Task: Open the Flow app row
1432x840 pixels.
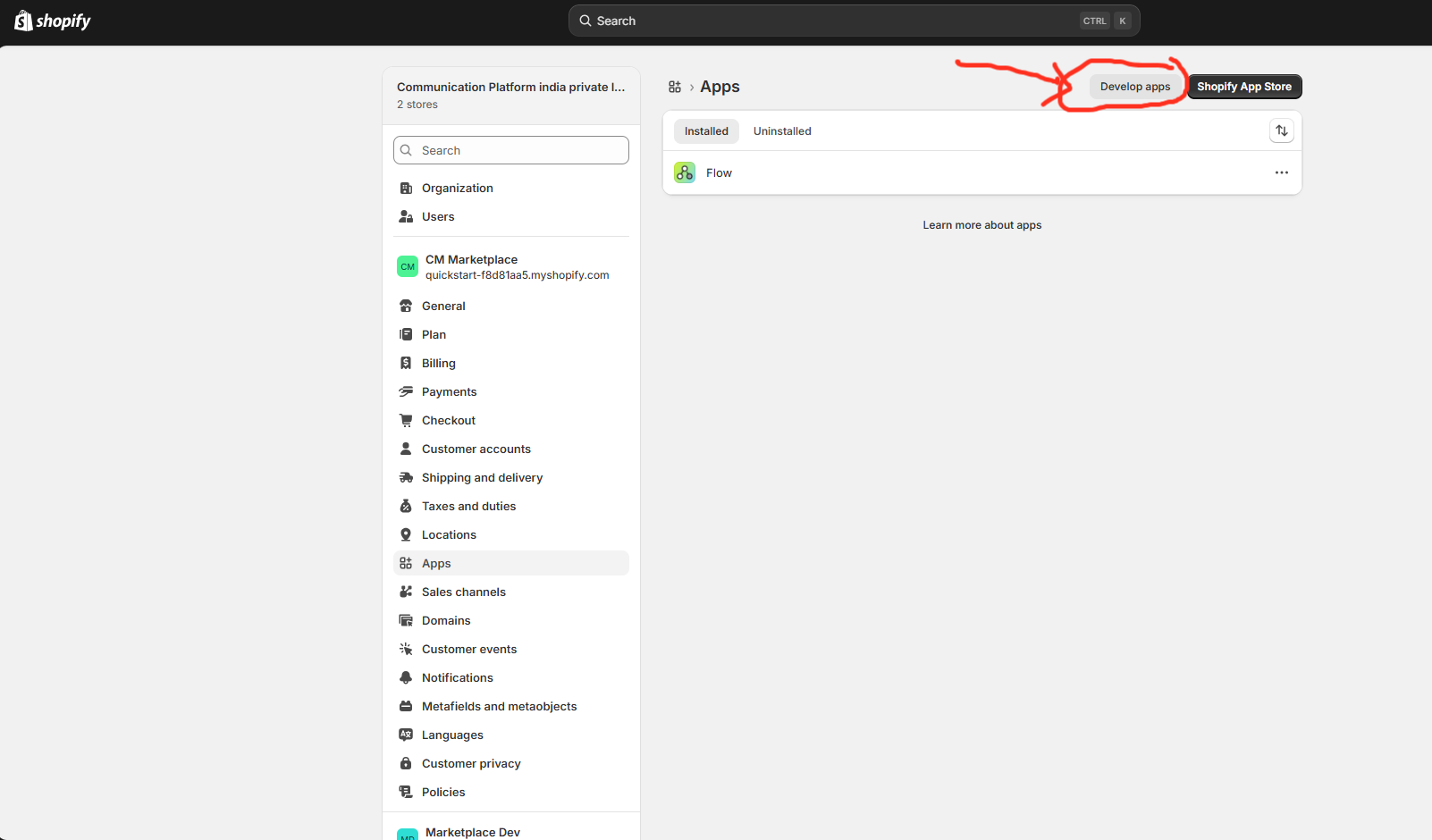Action: pyautogui.click(x=982, y=172)
